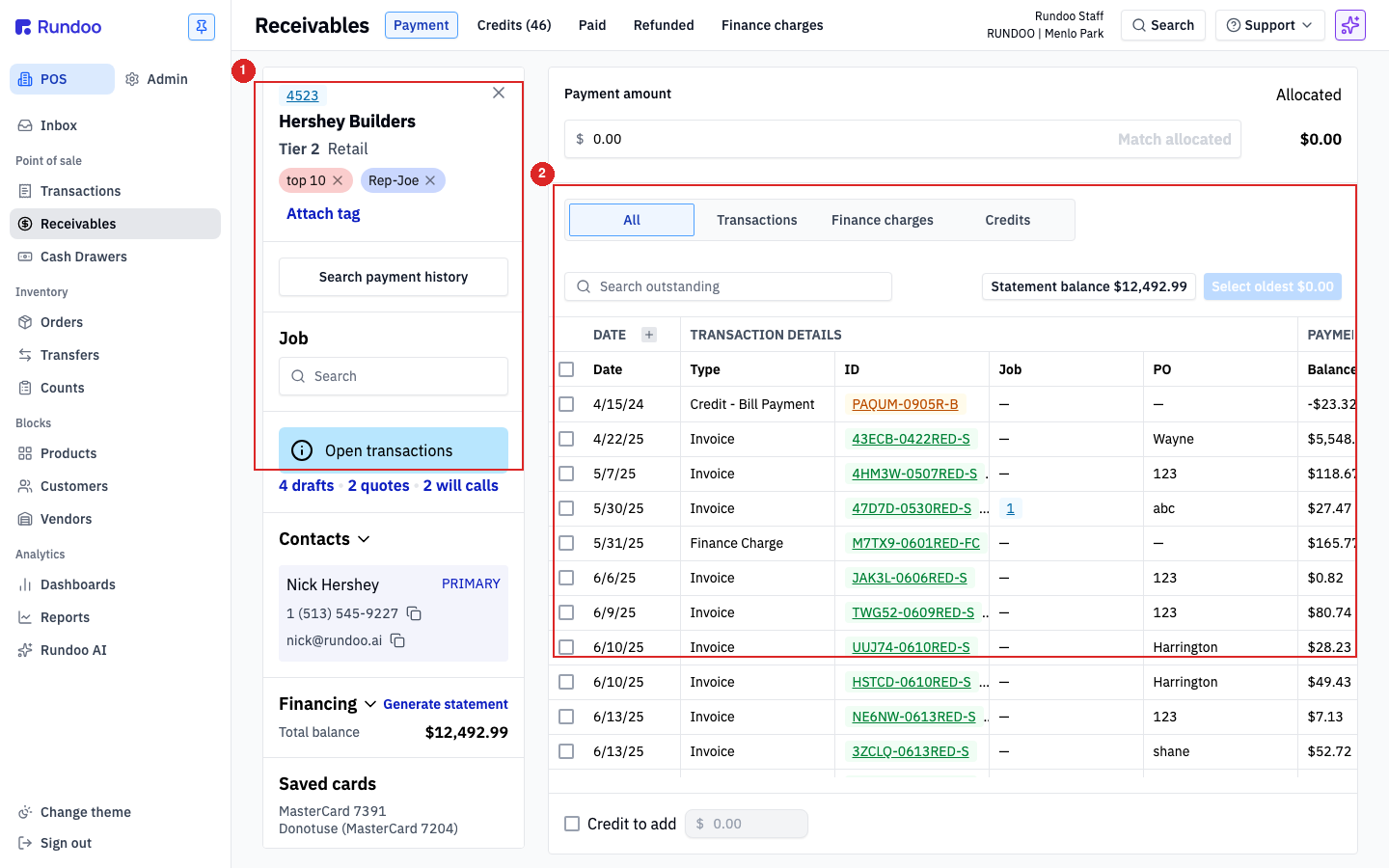The height and width of the screenshot is (868, 1389).
Task: Click Search payment history button
Action: coord(394,277)
